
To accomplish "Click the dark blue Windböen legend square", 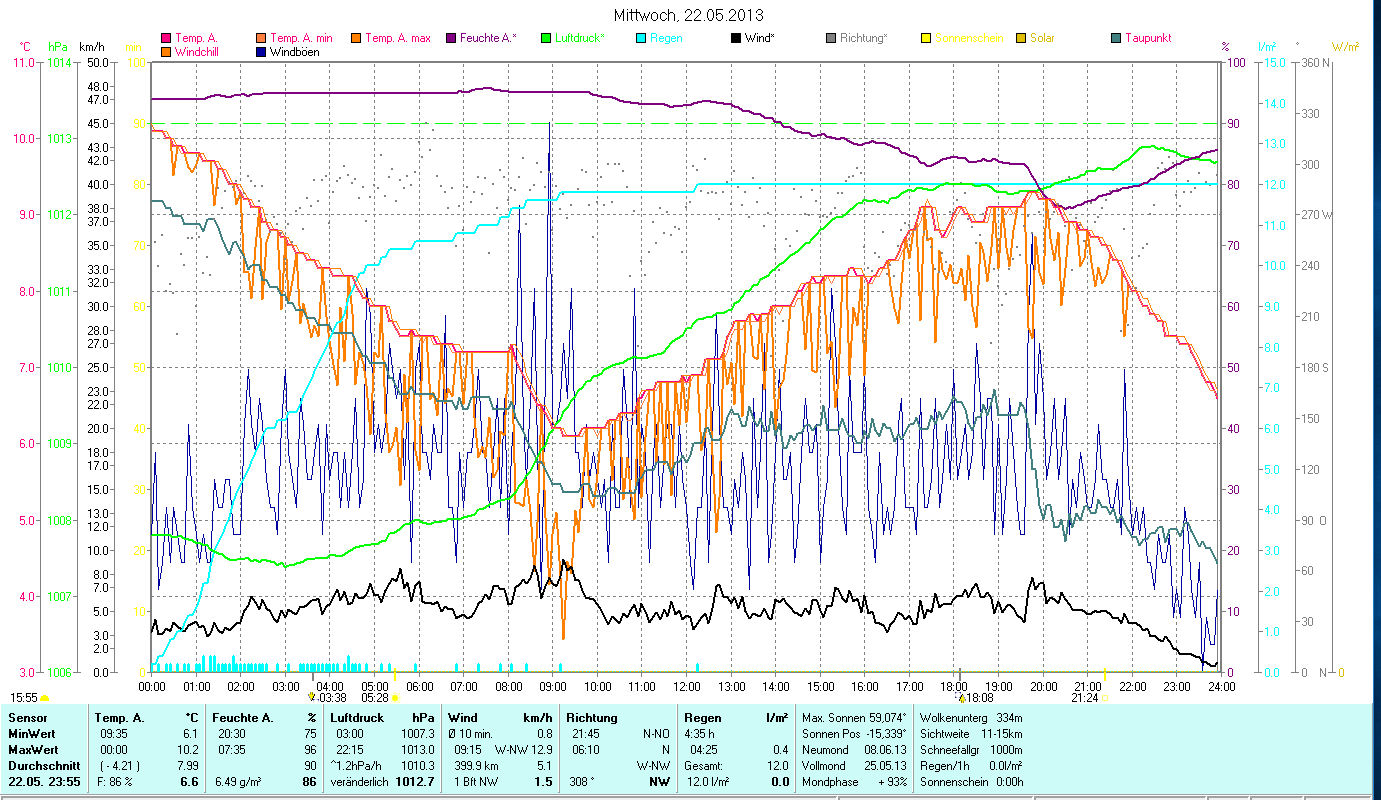I will (x=262, y=52).
